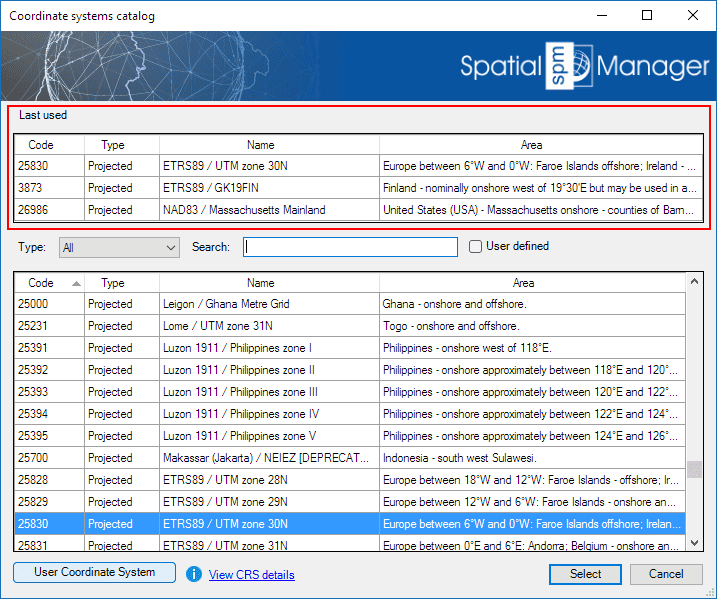Viewport: 717px width, 599px height.
Task: Click the blue info icon beside View CRS details
Action: point(194,574)
